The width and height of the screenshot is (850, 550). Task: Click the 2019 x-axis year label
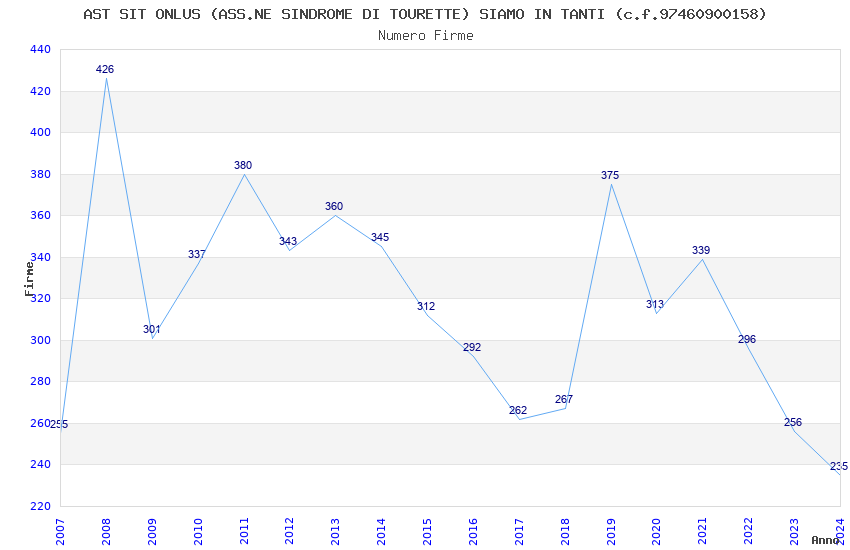point(611,531)
